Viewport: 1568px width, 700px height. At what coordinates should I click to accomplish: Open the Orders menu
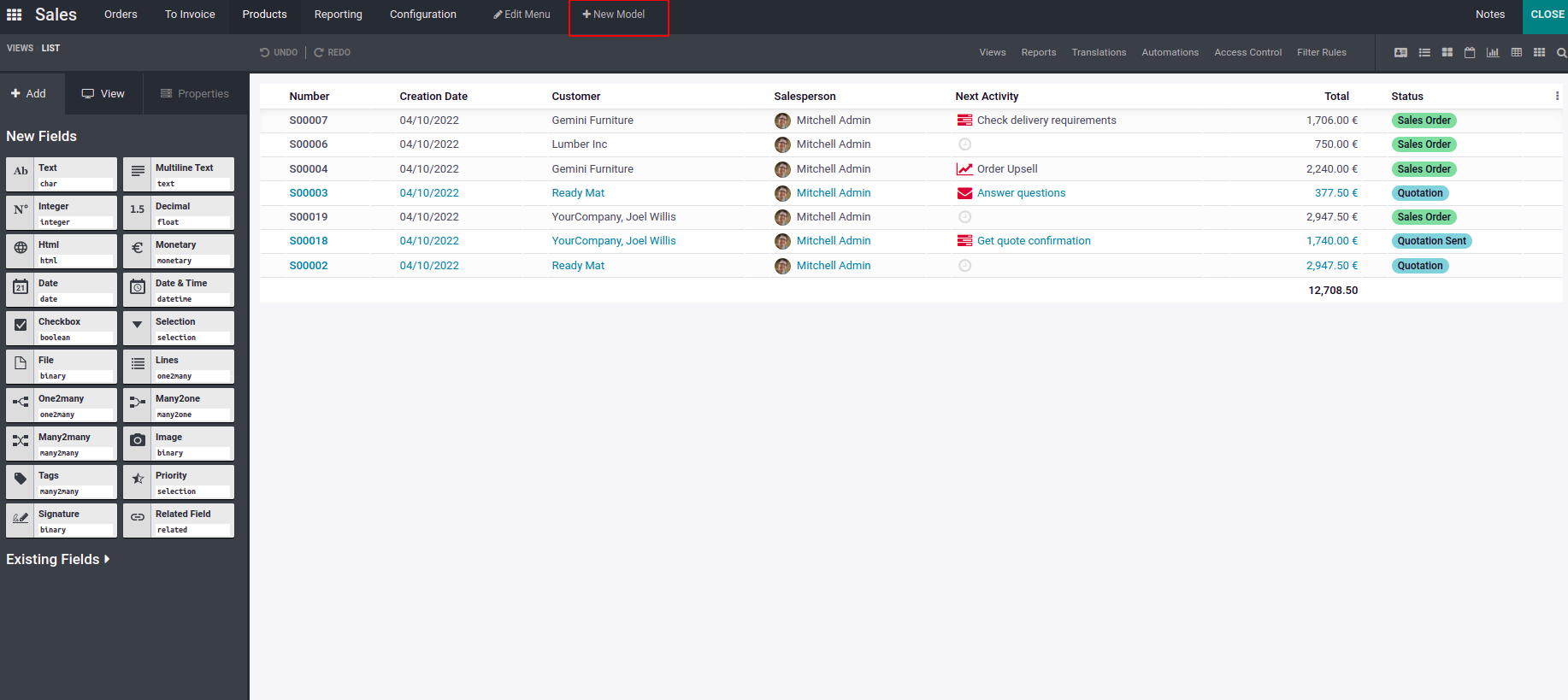coord(121,15)
